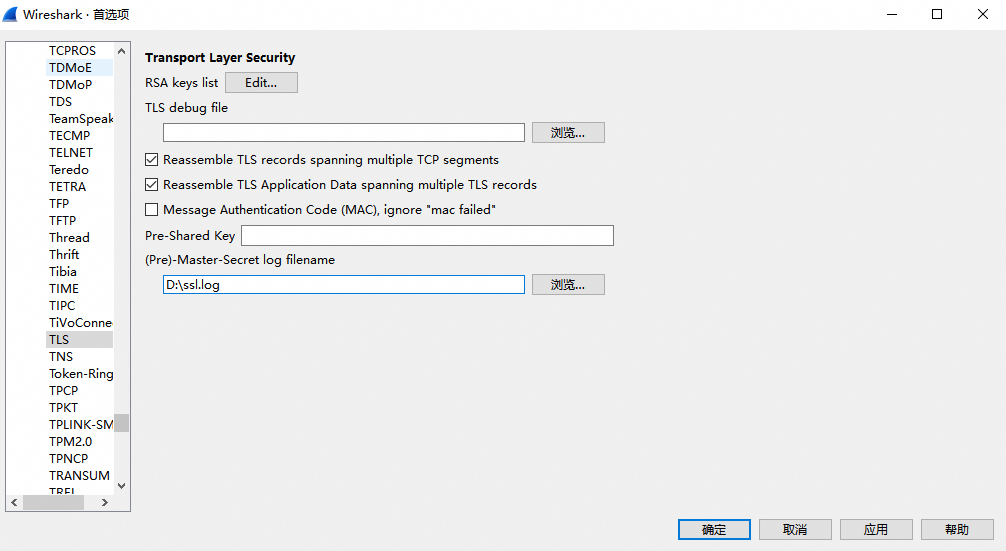Click the 确定 confirm button
1006x551 pixels.
pyautogui.click(x=714, y=530)
